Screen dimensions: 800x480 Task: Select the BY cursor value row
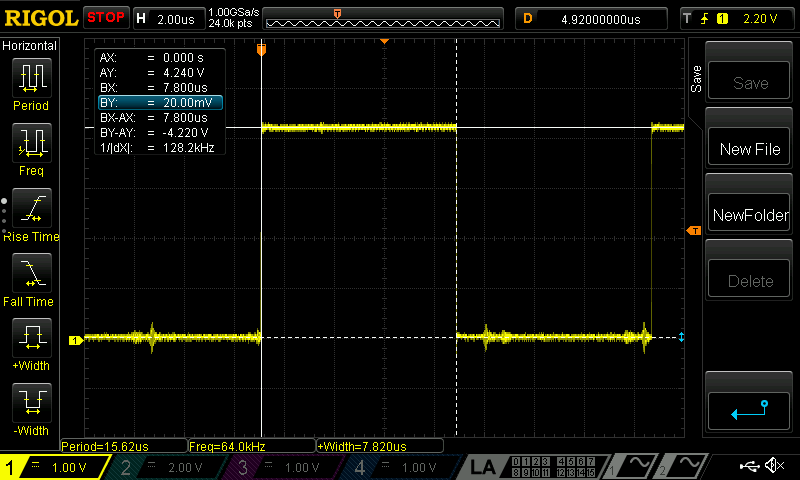click(x=160, y=102)
